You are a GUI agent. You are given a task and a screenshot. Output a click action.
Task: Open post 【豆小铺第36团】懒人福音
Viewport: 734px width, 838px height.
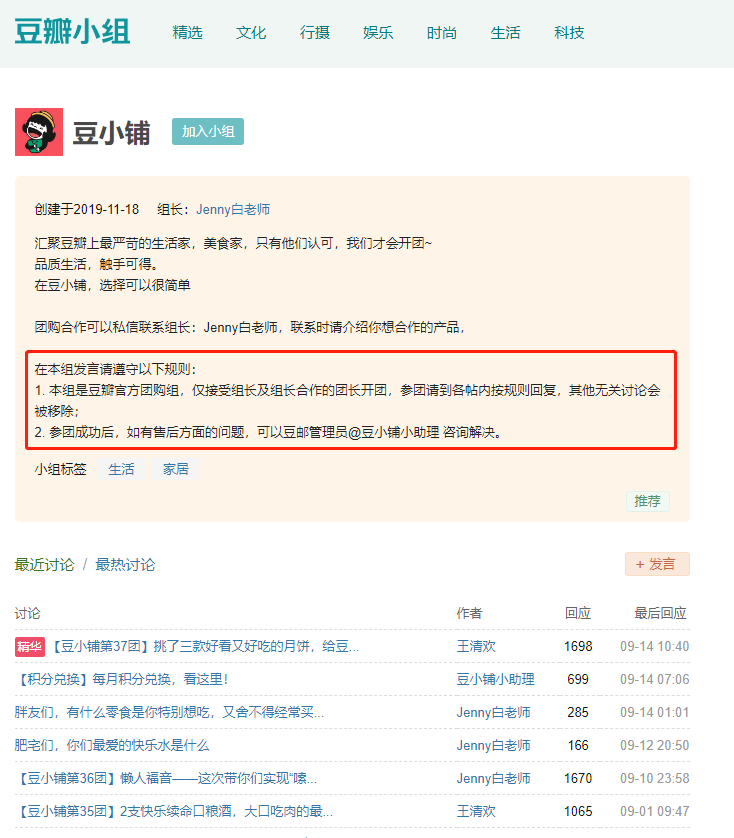pyautogui.click(x=166, y=779)
